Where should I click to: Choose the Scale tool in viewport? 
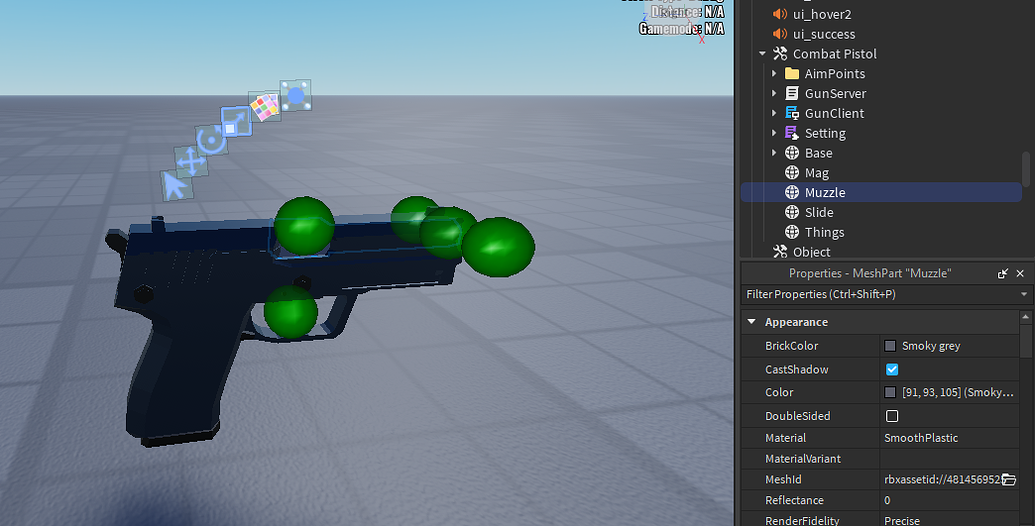pos(236,122)
